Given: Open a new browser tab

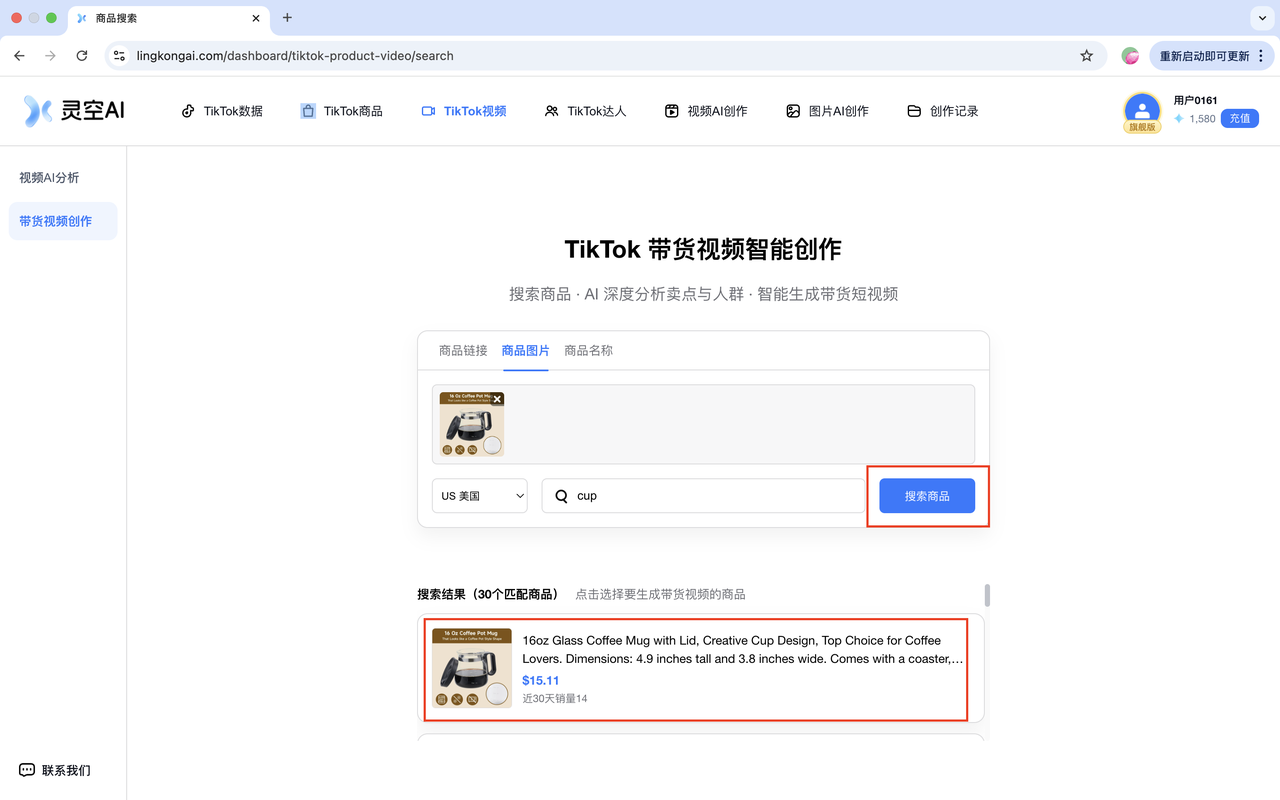Looking at the screenshot, I should 287,18.
